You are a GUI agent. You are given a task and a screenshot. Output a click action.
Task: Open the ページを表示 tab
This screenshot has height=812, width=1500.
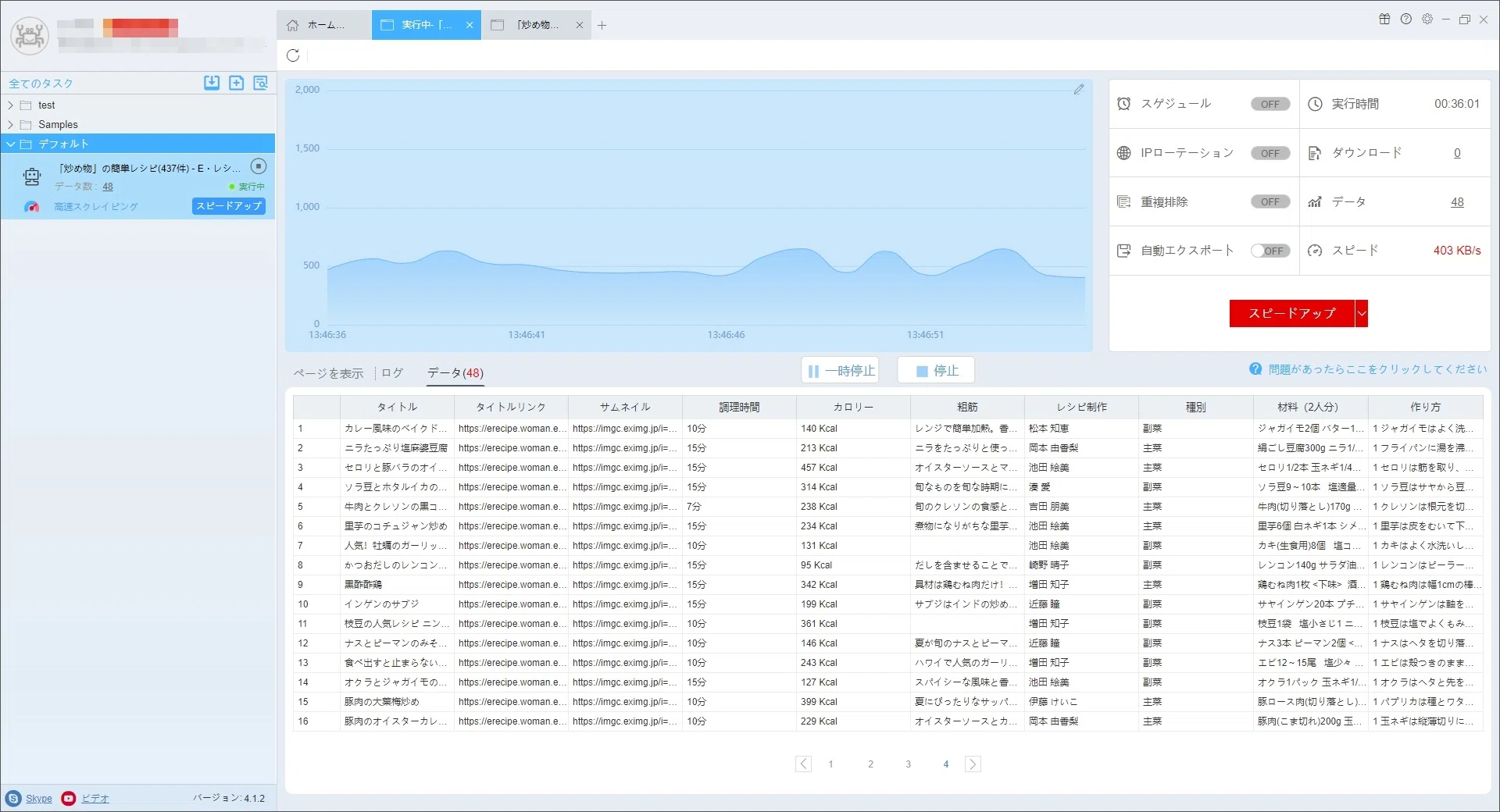pos(329,374)
